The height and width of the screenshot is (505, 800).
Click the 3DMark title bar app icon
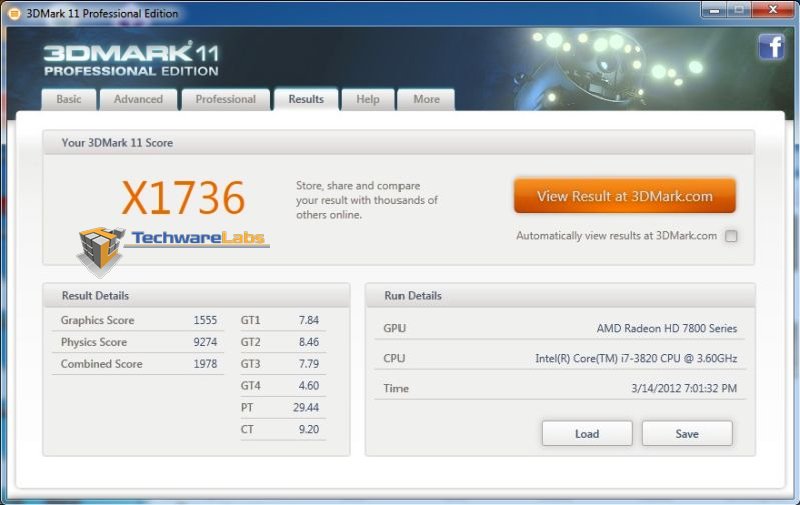point(15,13)
